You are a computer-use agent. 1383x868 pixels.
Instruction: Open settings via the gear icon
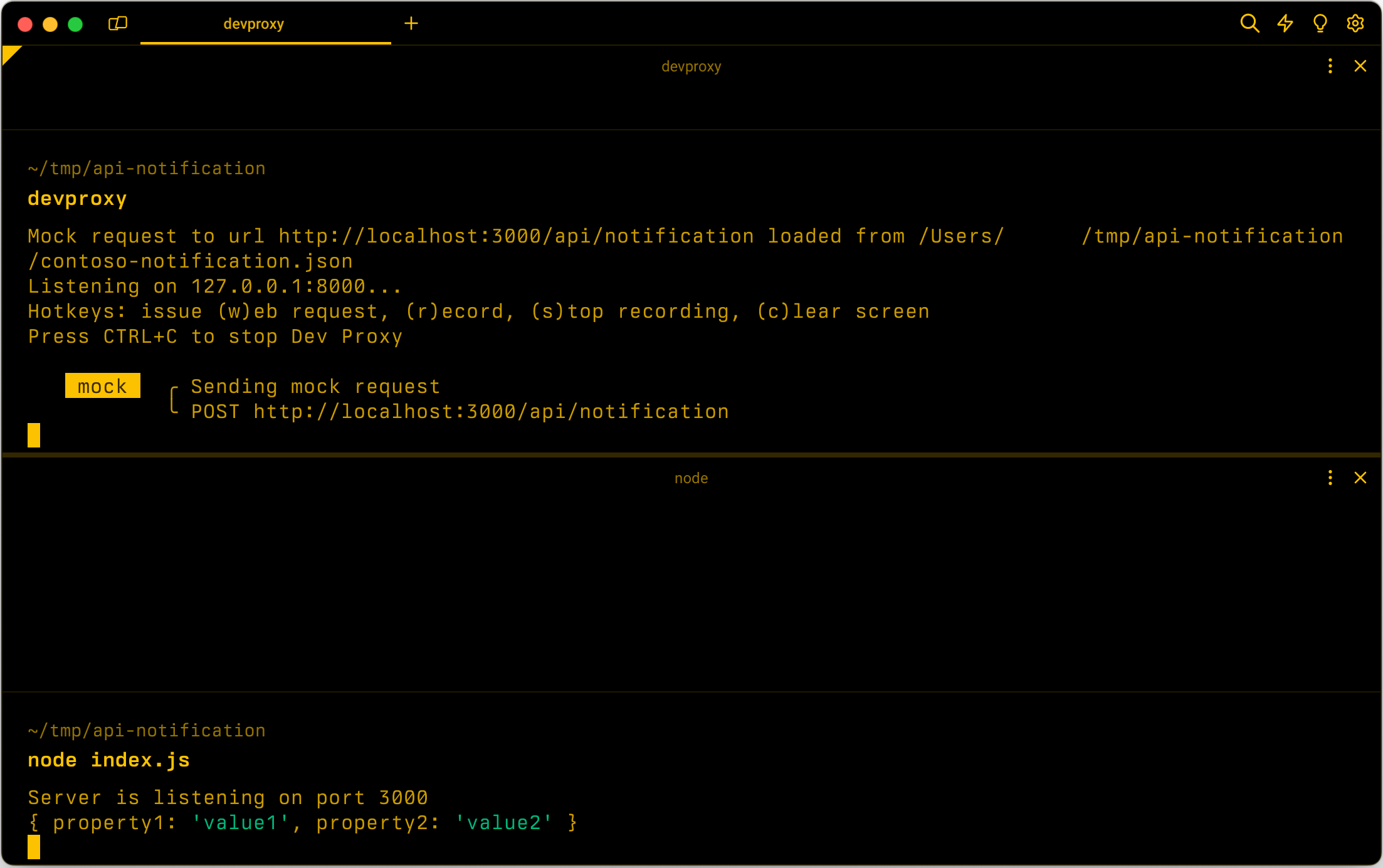[1355, 23]
